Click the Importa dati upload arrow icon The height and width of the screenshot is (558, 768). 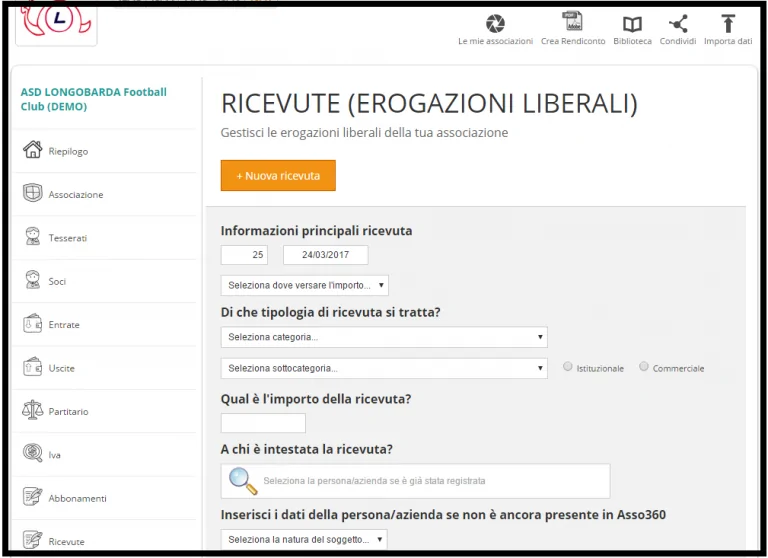click(728, 23)
